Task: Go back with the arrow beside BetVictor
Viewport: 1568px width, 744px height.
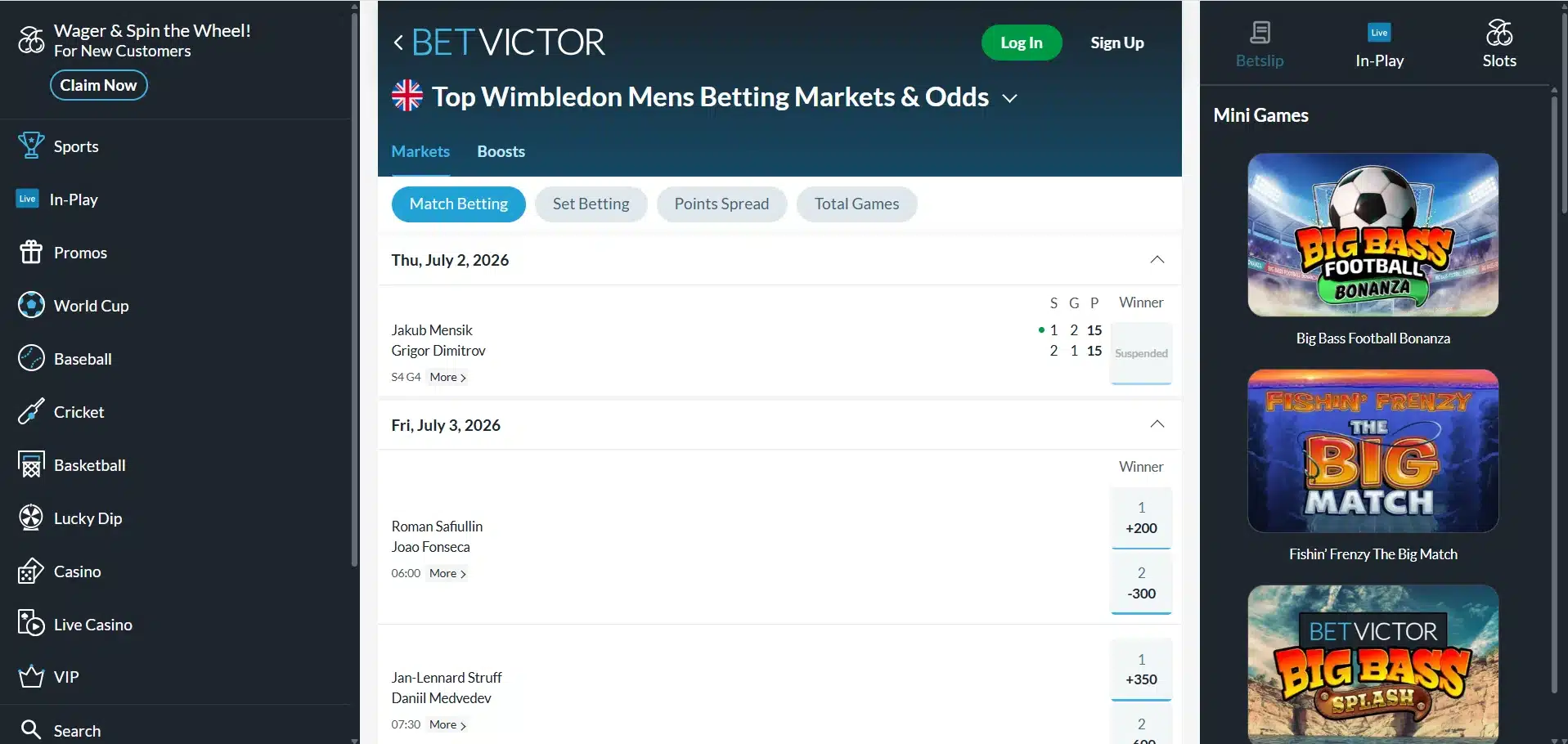Action: click(x=398, y=43)
